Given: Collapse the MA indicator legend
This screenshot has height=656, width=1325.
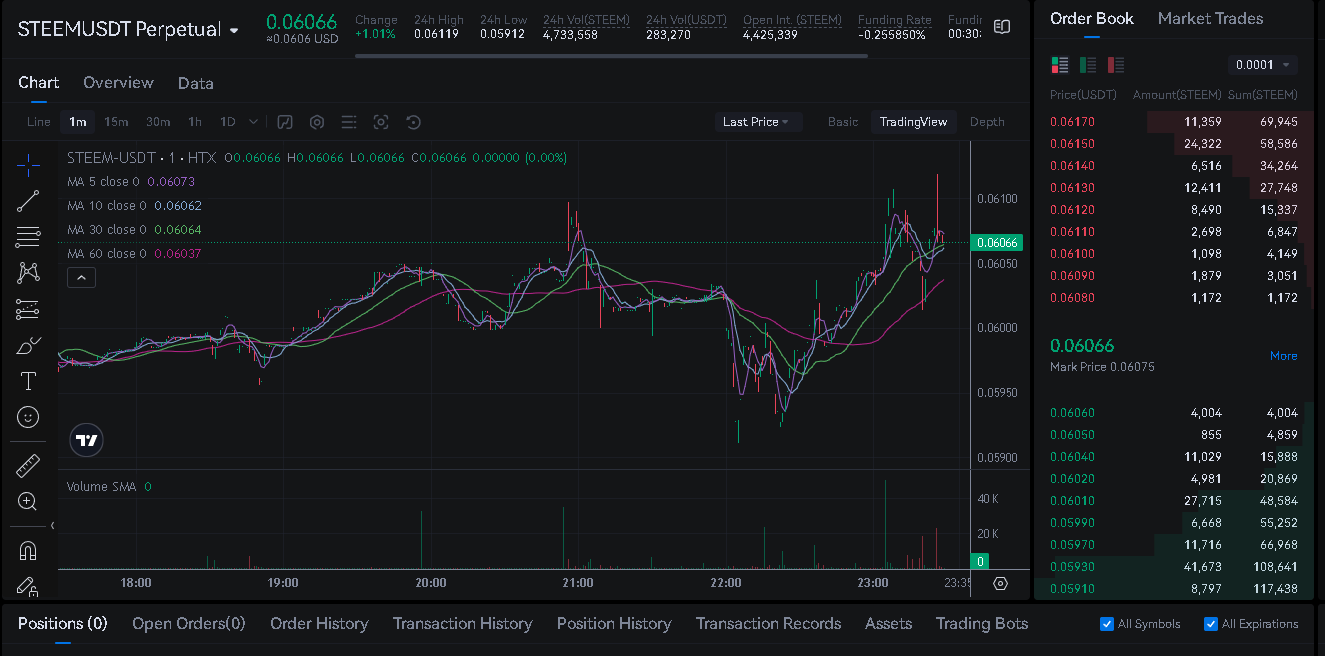Looking at the screenshot, I should tap(81, 278).
